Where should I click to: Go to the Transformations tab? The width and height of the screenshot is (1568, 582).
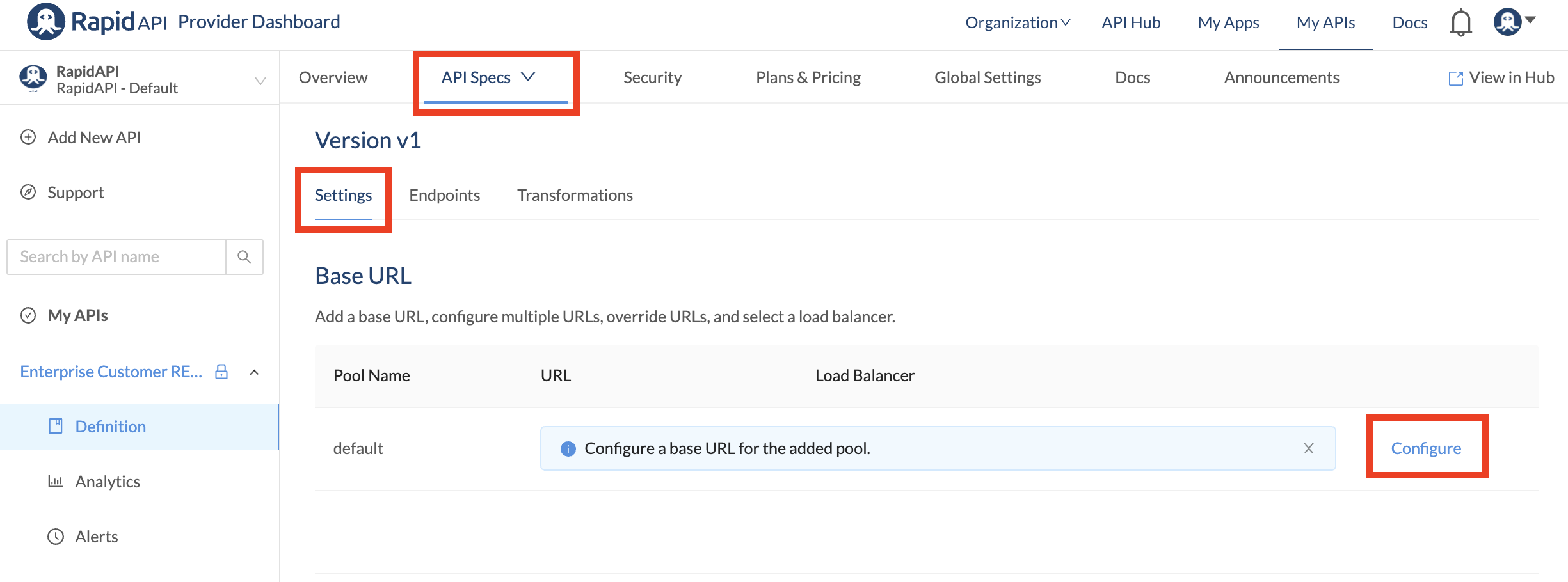575,195
